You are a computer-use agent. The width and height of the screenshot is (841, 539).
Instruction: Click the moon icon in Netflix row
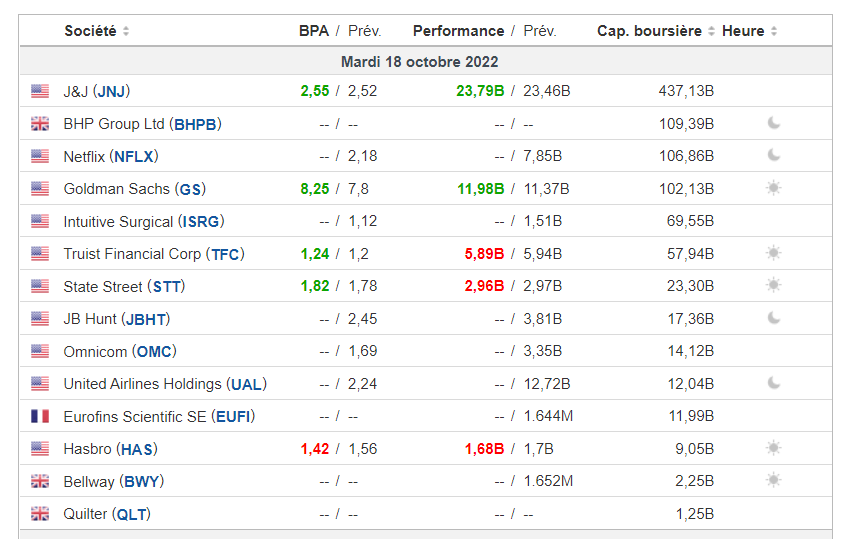point(773,155)
